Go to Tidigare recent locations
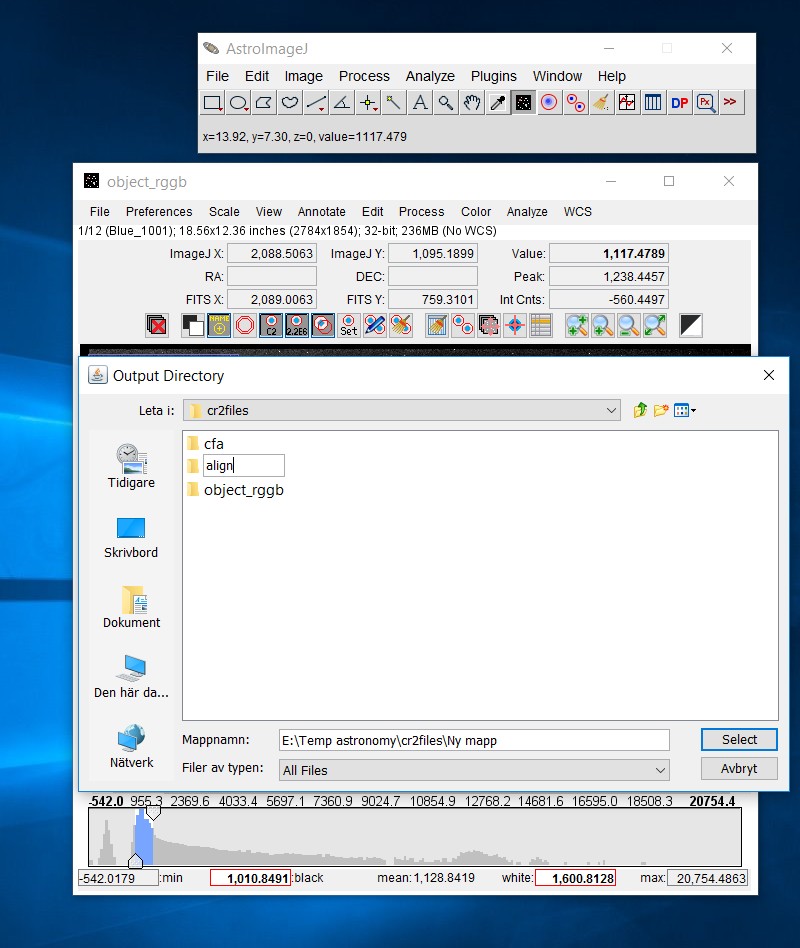 coord(131,466)
